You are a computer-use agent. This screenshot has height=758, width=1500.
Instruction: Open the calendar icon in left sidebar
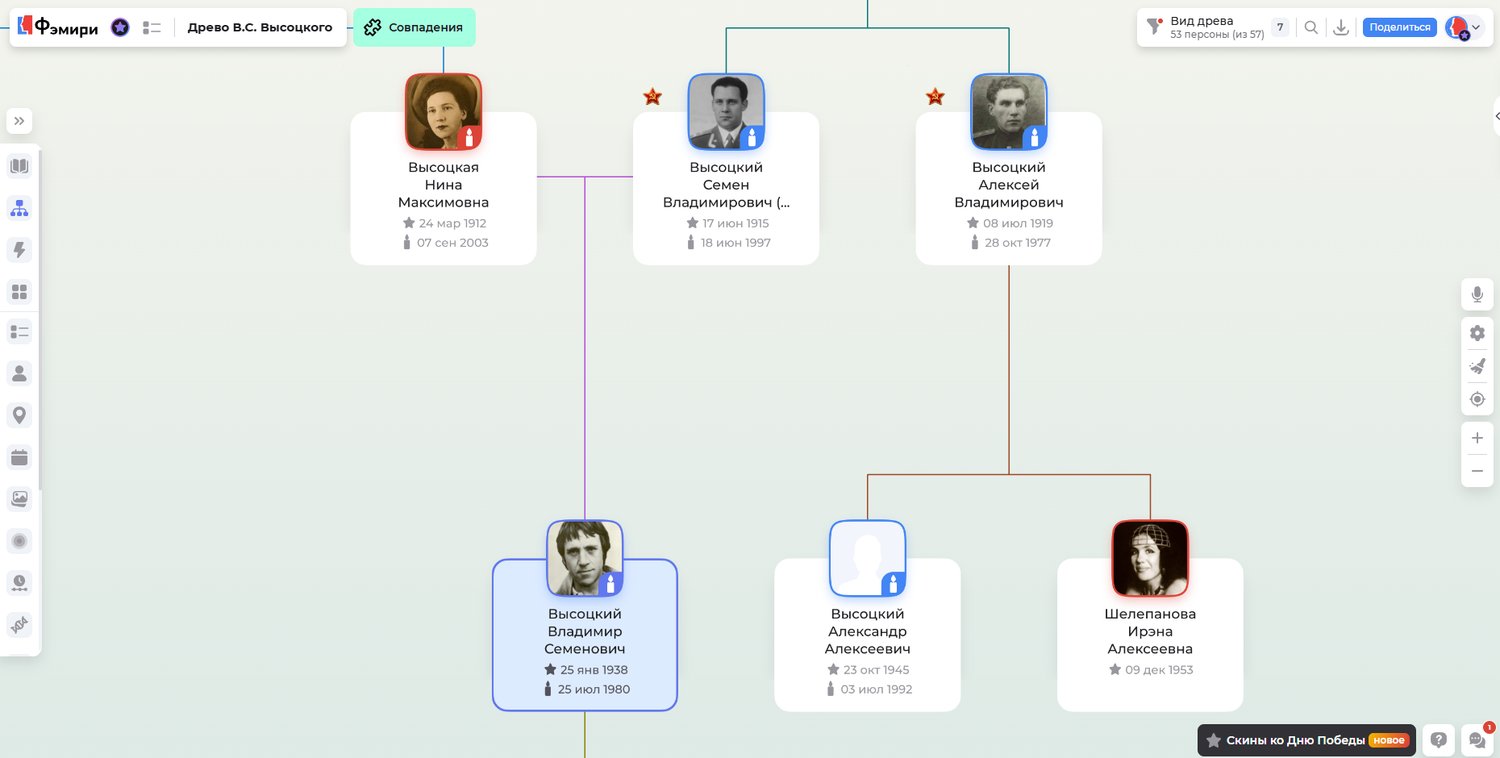coord(19,457)
